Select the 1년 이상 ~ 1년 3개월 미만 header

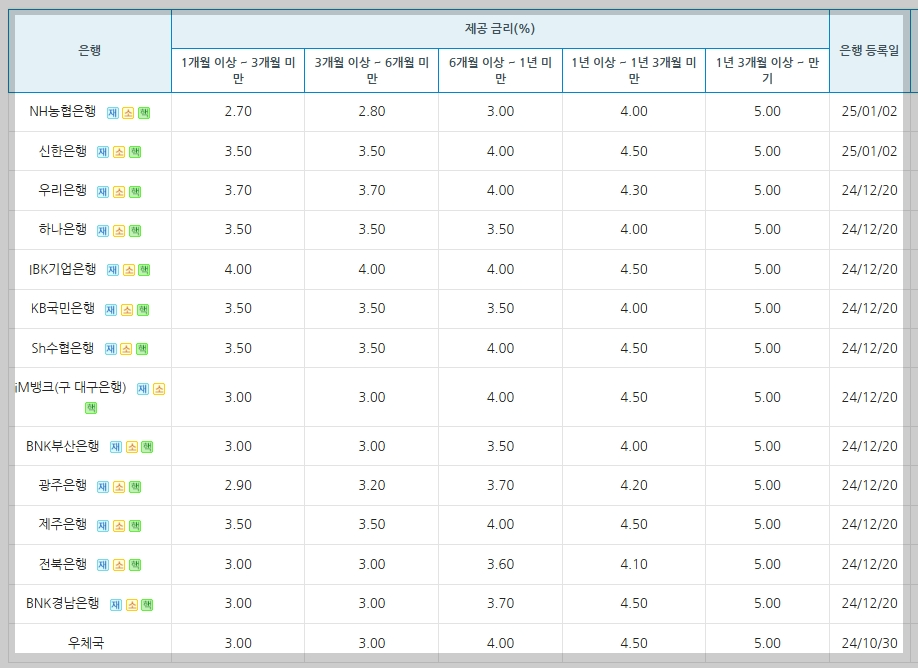click(x=634, y=70)
